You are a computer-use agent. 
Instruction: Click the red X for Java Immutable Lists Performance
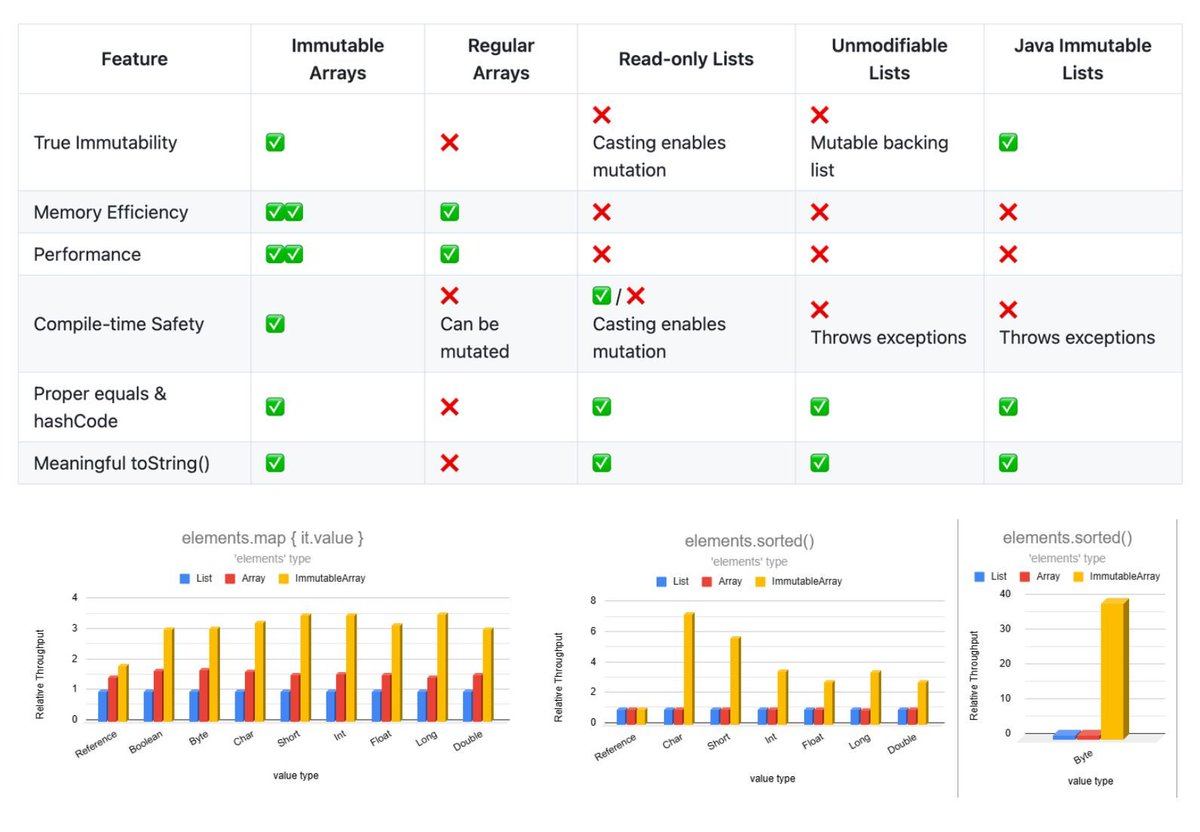tap(1008, 254)
